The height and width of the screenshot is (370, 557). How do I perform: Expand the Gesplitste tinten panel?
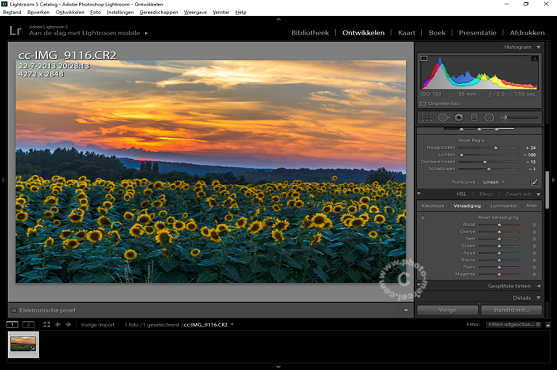point(539,286)
